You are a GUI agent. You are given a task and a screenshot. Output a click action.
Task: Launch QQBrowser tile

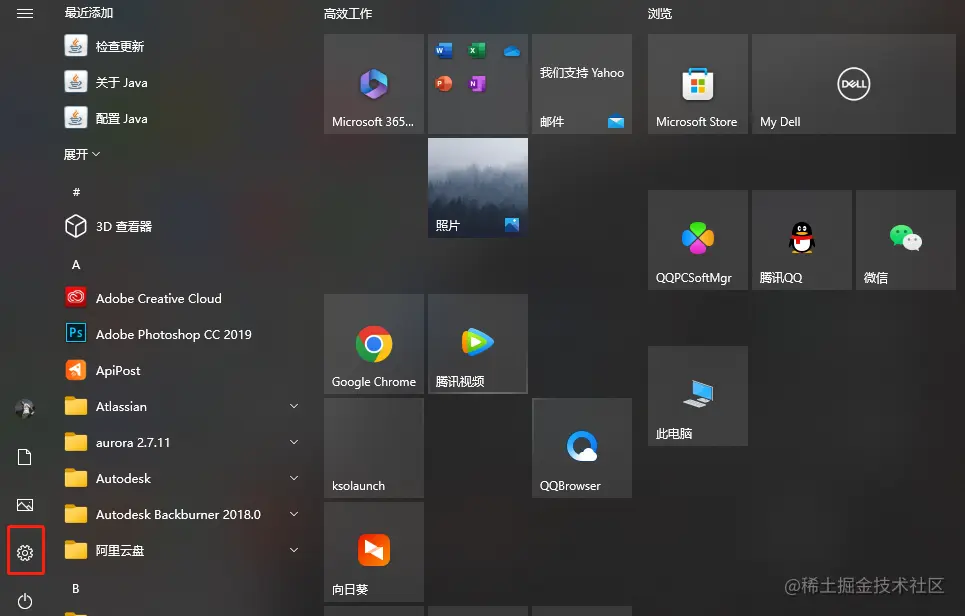(x=582, y=447)
